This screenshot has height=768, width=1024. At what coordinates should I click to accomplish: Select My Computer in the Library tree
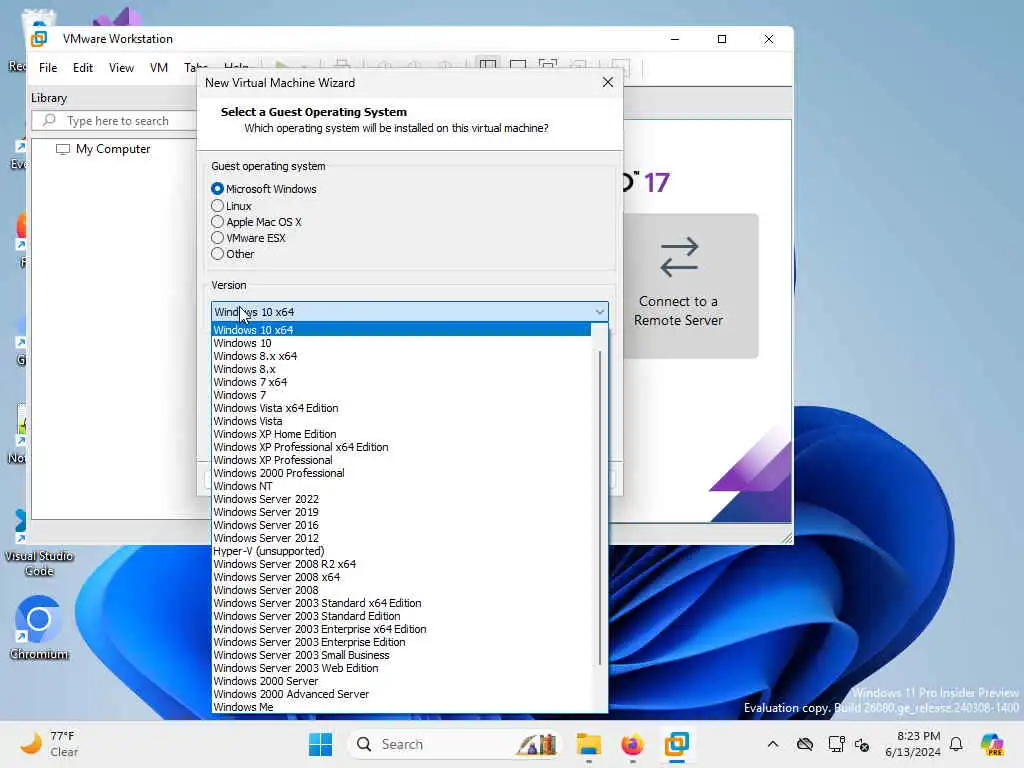(x=104, y=149)
